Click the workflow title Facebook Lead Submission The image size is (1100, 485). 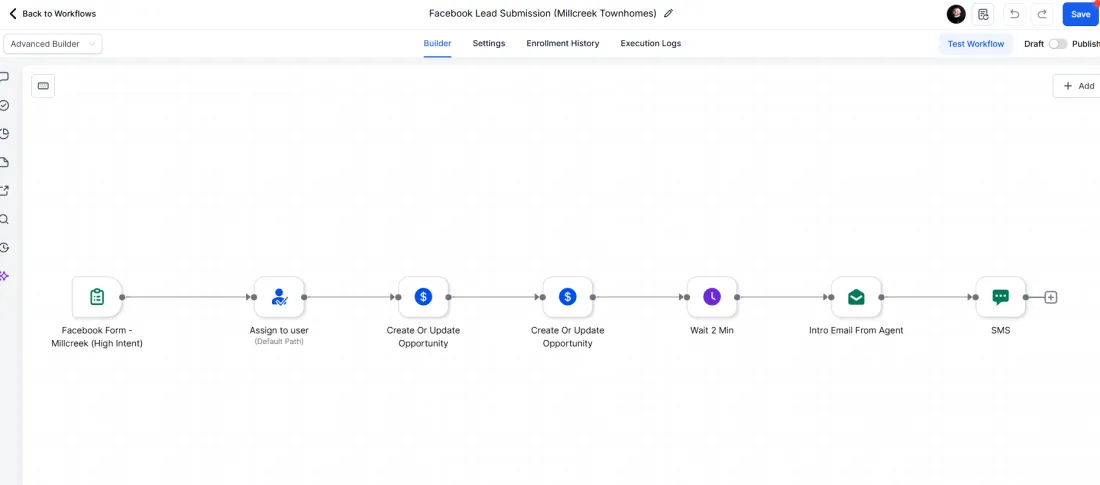[542, 13]
